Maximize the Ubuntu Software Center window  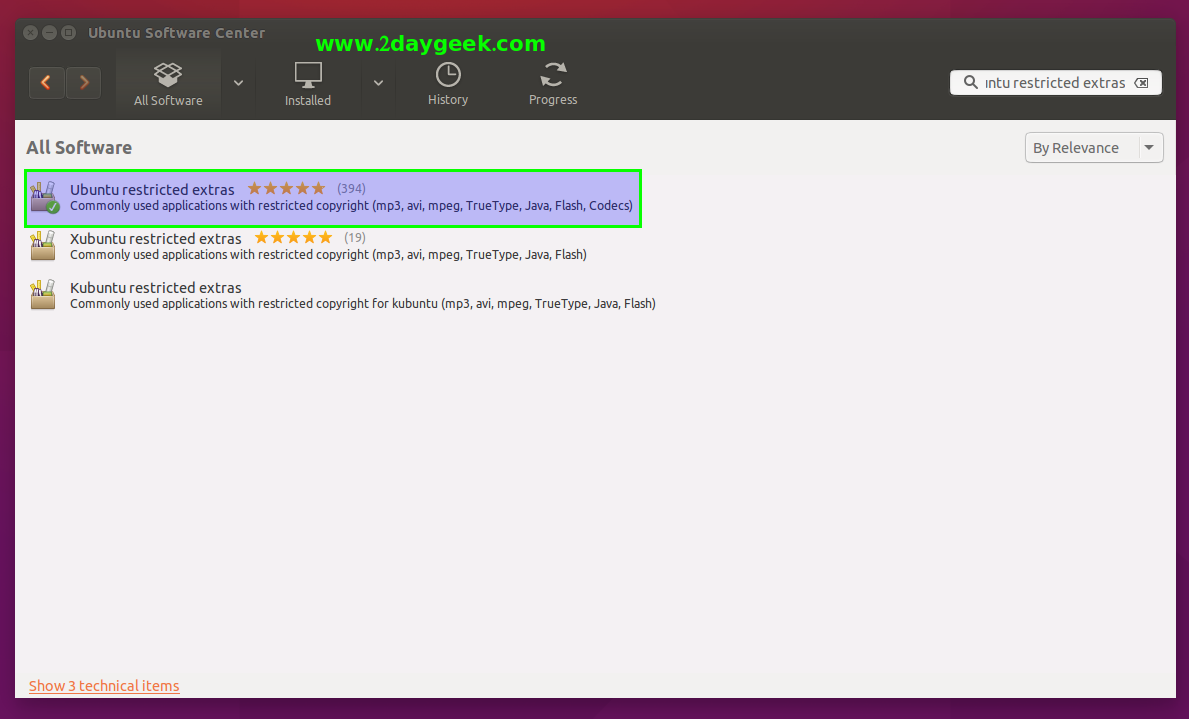coord(68,33)
